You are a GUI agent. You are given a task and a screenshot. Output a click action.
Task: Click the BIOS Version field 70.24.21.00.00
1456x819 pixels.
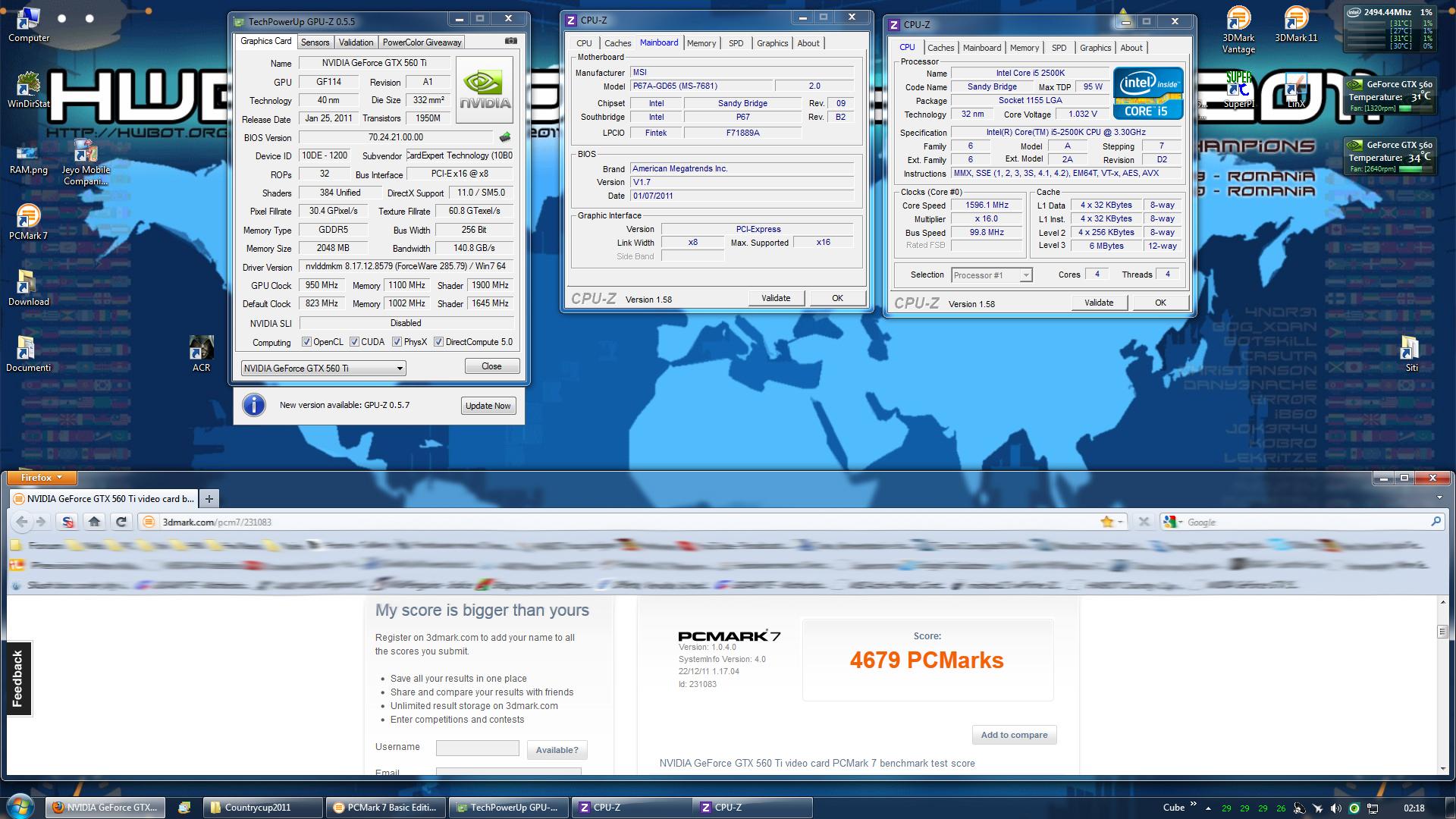(x=396, y=137)
